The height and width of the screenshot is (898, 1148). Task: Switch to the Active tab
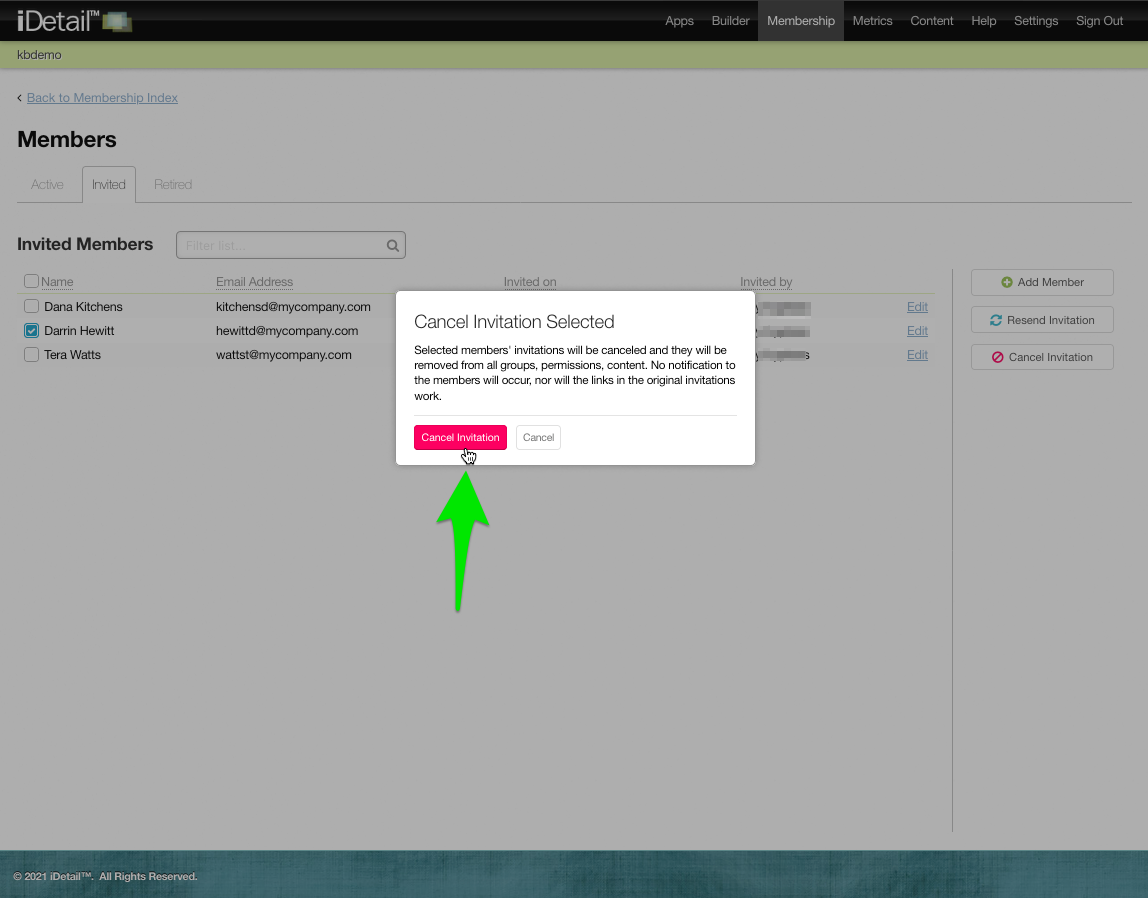[x=47, y=184]
